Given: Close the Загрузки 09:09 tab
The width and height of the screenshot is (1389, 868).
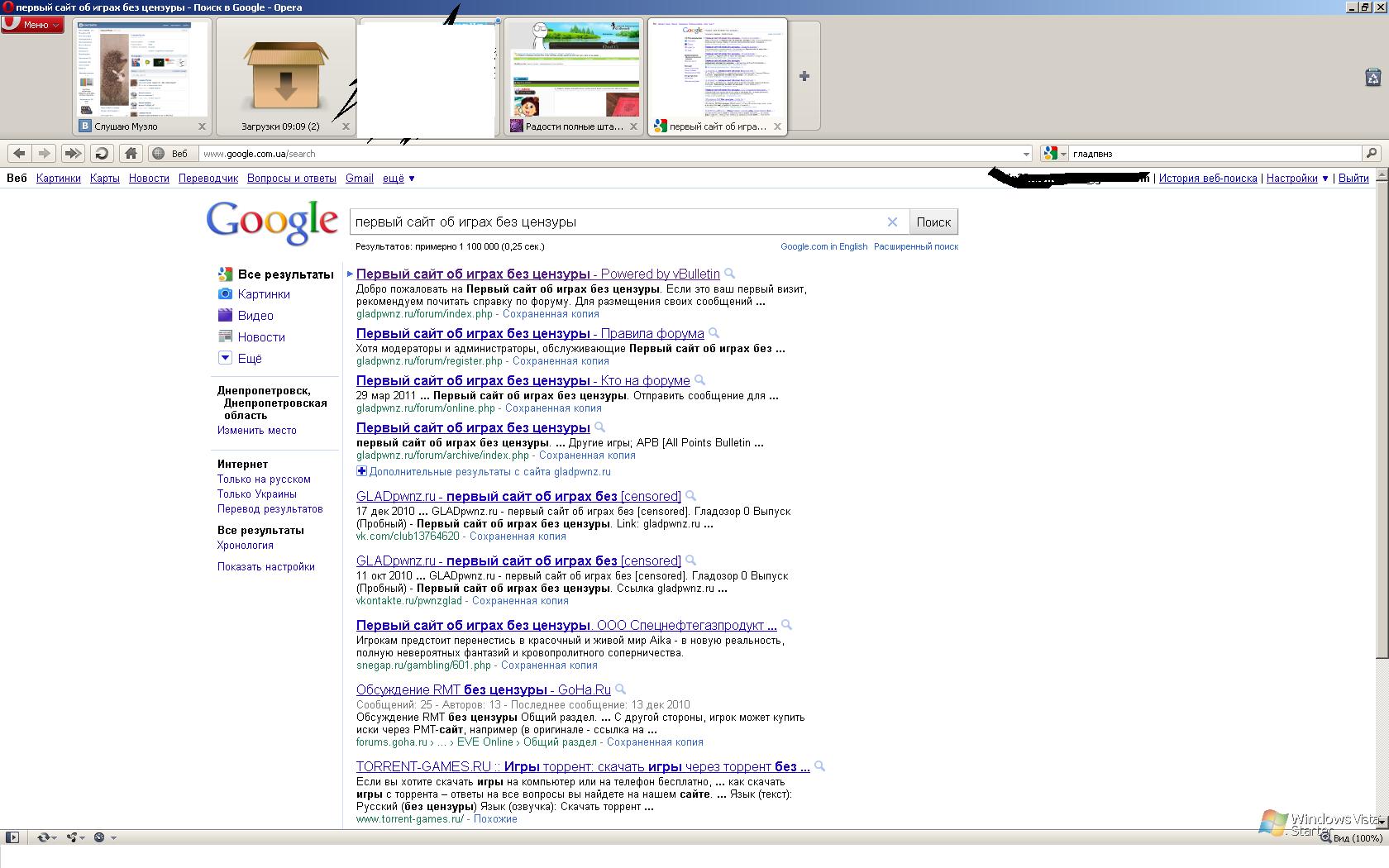Looking at the screenshot, I should pyautogui.click(x=346, y=126).
